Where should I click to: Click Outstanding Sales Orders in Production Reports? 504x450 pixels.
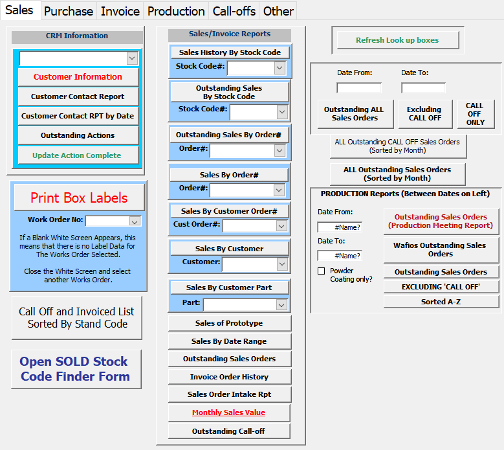(441, 272)
